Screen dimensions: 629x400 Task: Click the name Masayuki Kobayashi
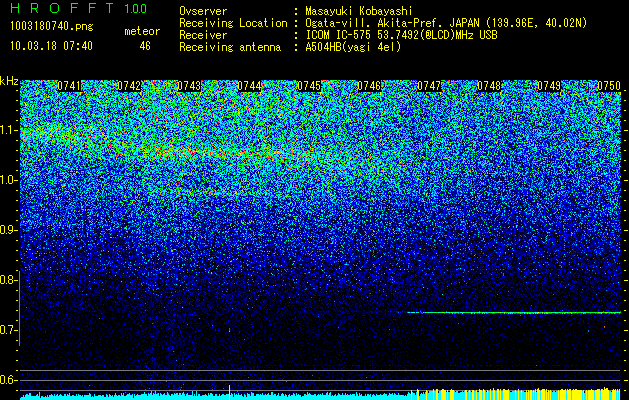(x=359, y=11)
